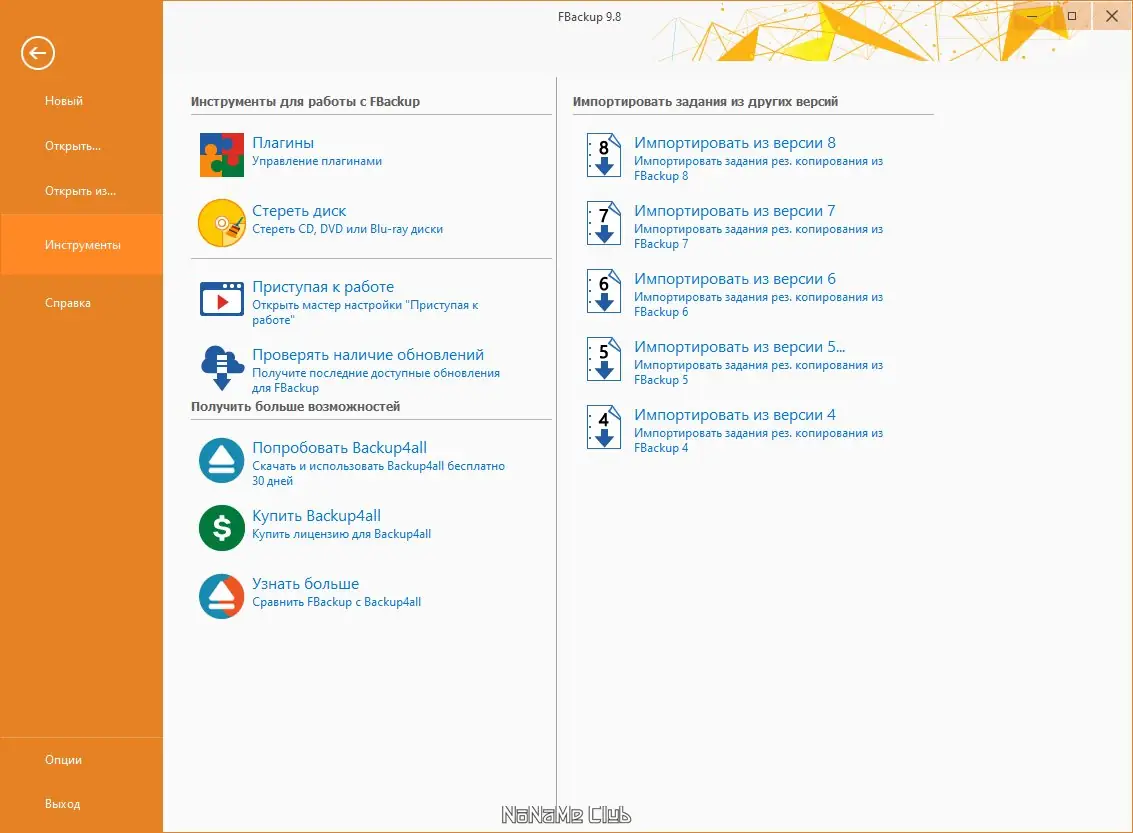Screen dimensions: 1133x833
Task: Click Купить Backup4all link
Action: (x=316, y=515)
